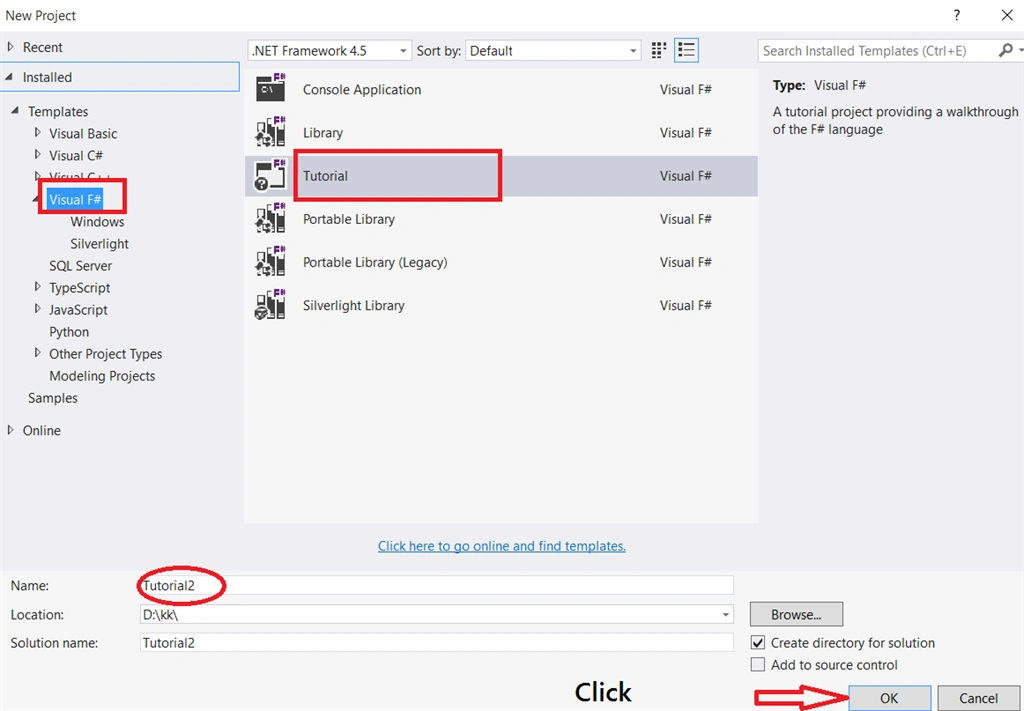Select Windows under Visual F#
1024x711 pixels.
97,221
